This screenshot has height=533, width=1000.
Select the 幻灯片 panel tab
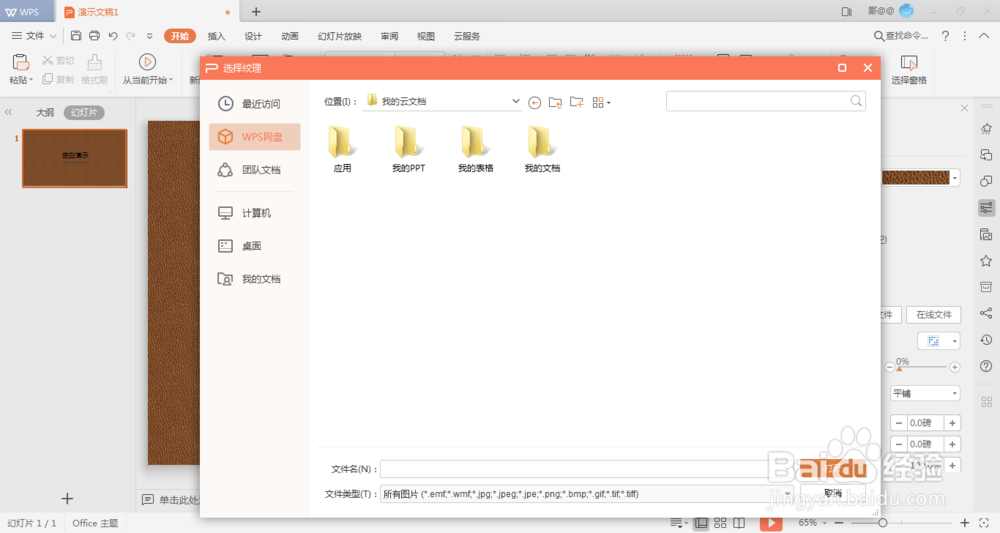click(x=84, y=113)
